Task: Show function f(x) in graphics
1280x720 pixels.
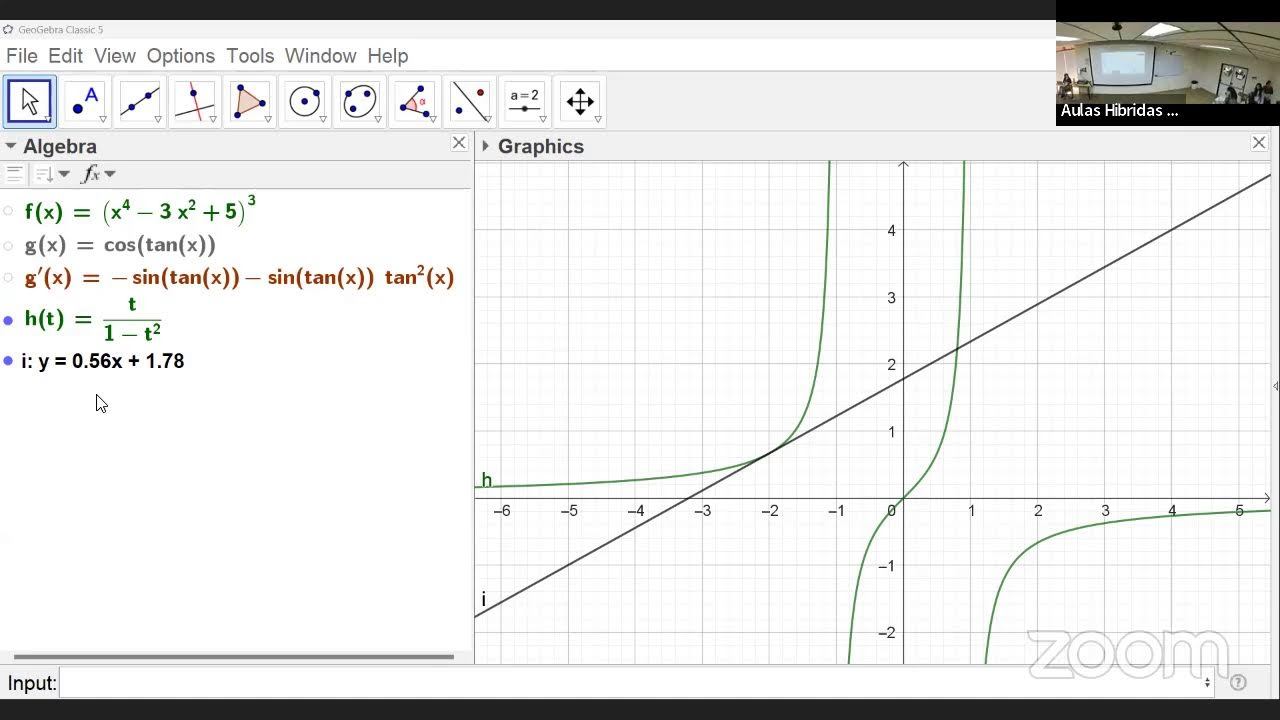Action: [x=8, y=212]
